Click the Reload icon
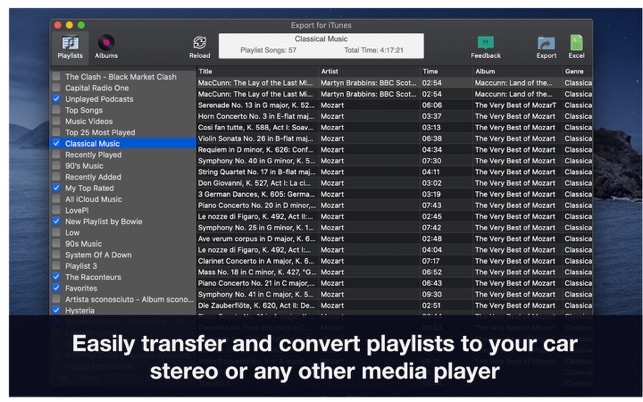The image size is (643, 402). coord(200,43)
